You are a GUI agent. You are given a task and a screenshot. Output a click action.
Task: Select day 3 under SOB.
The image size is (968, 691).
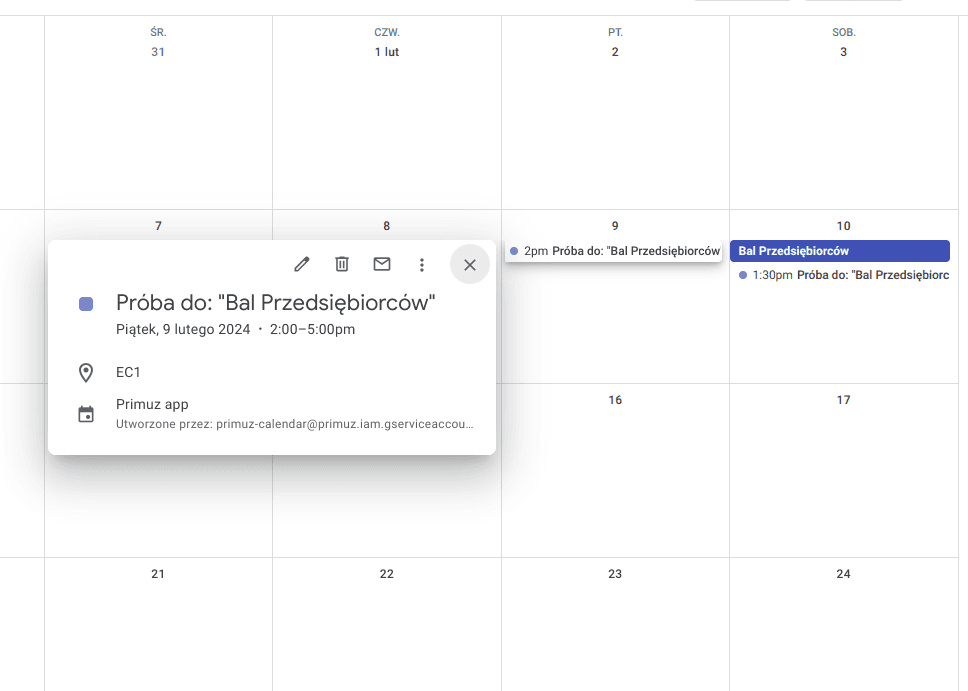tap(843, 52)
